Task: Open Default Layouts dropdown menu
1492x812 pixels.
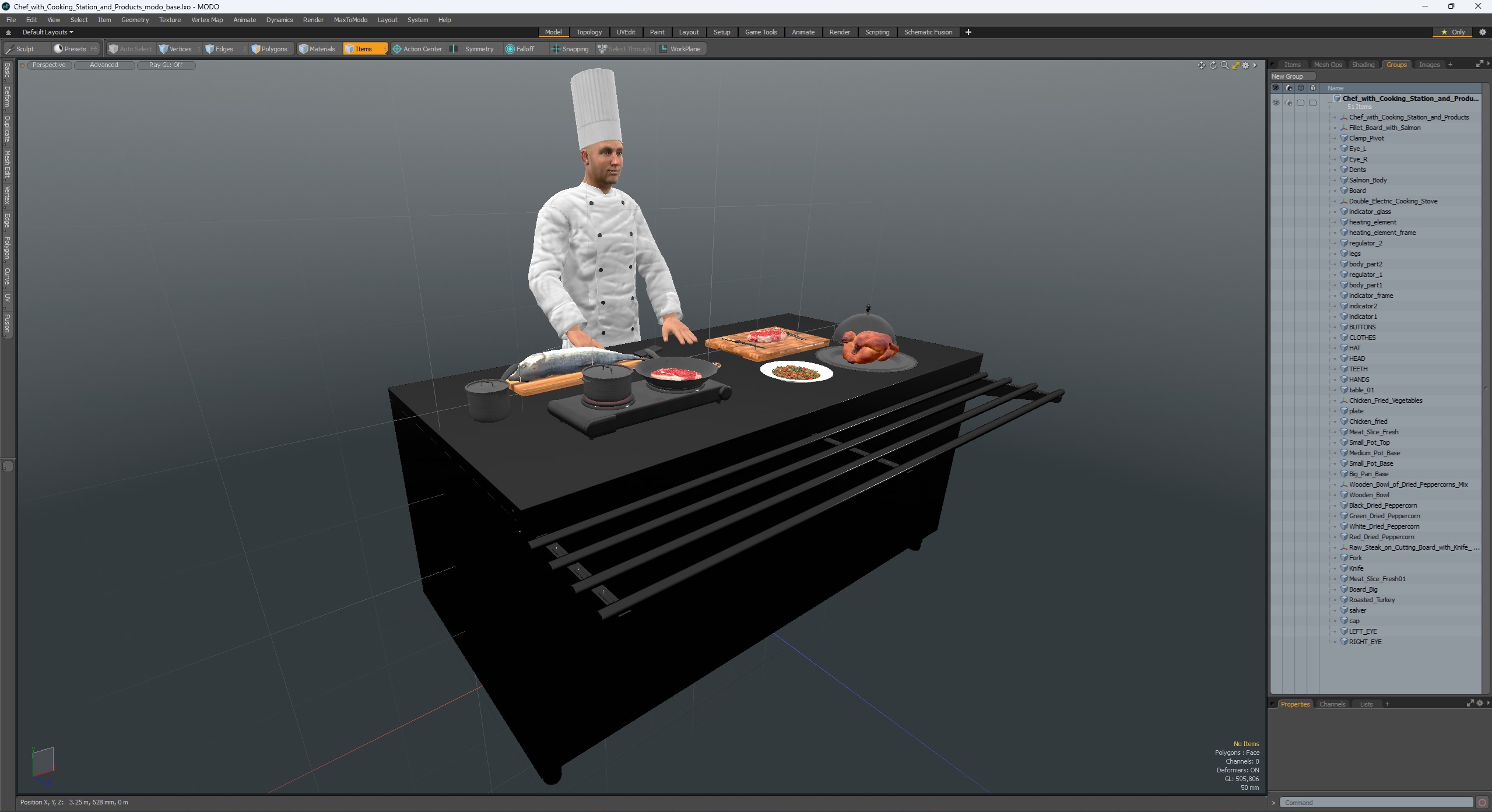Action: (46, 31)
